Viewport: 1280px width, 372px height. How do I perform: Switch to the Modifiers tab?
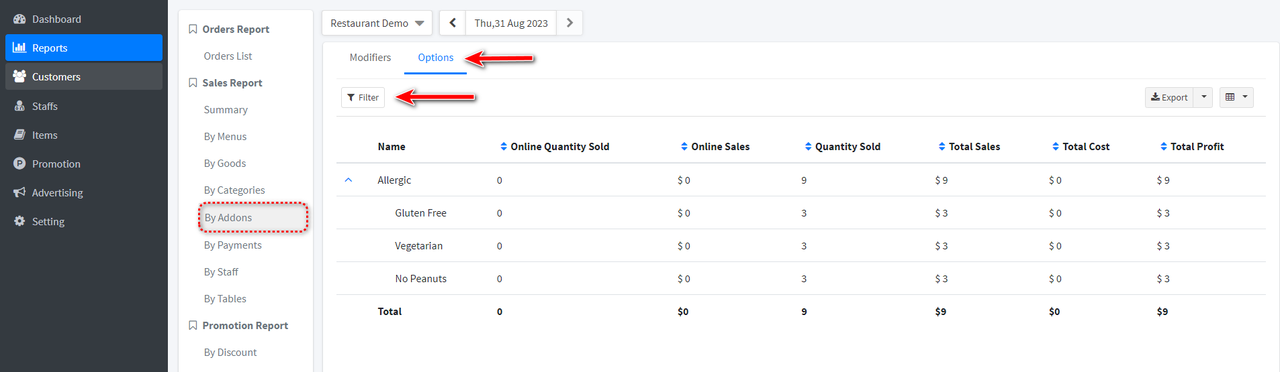(370, 58)
